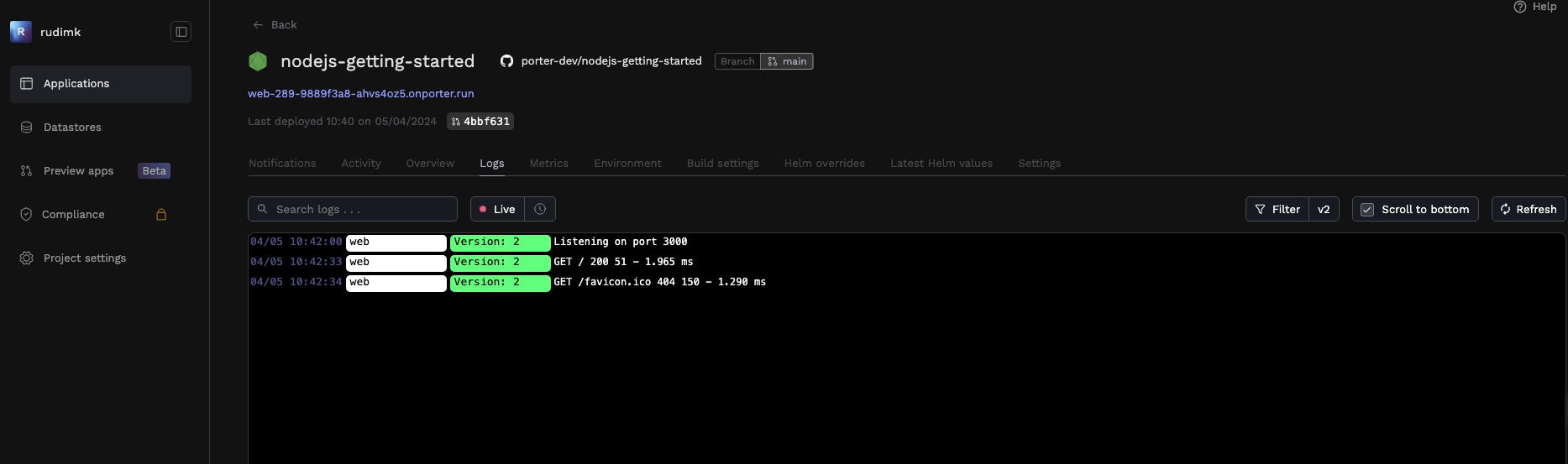Switch to the Metrics tab
The image size is (1568, 464).
point(549,164)
